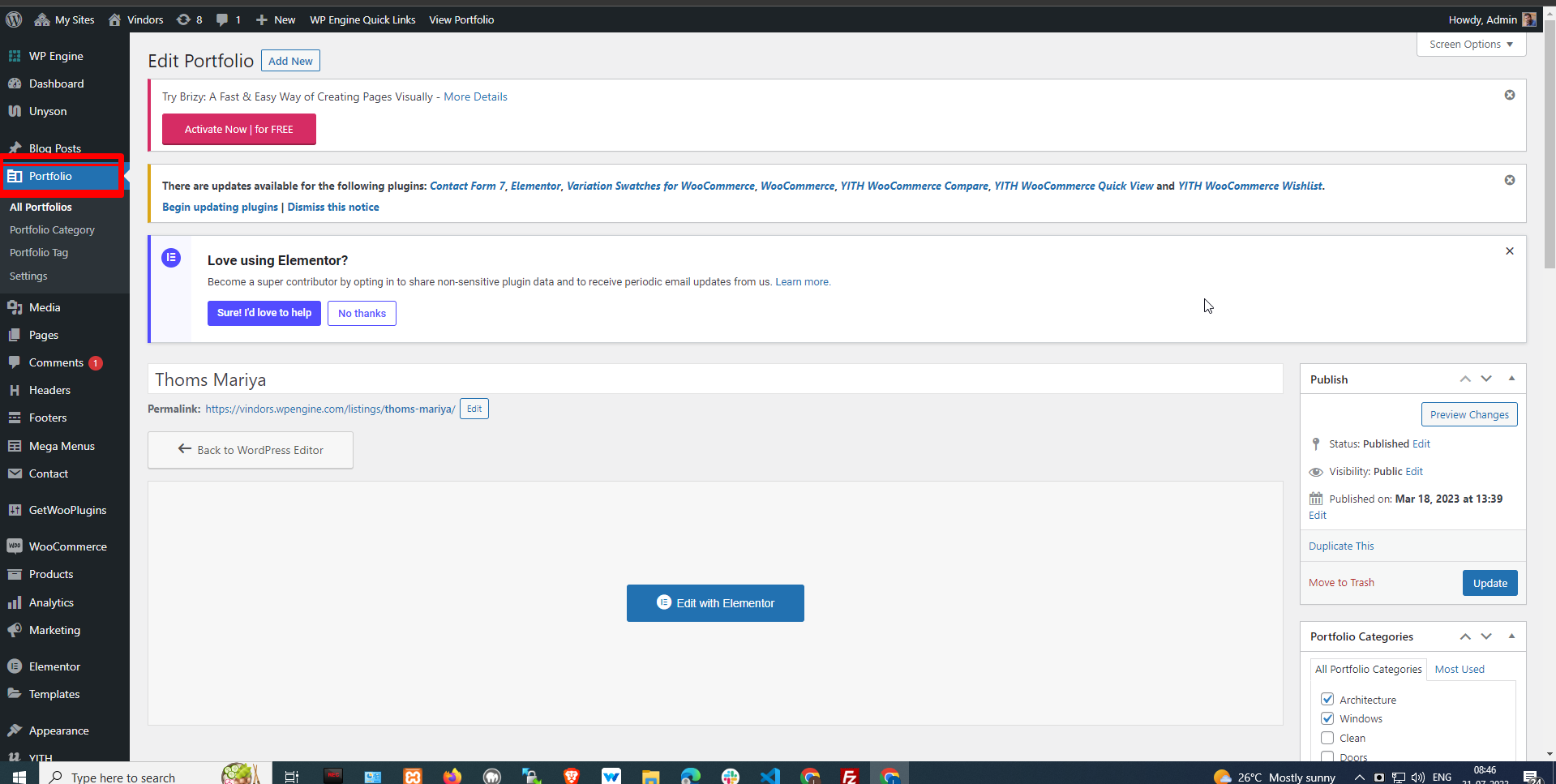This screenshot has width=1556, height=784.
Task: Move Publish box down arrow
Action: [1486, 379]
